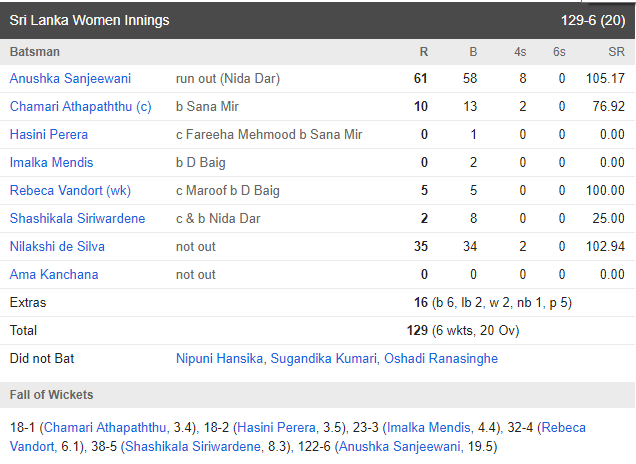Viewport: 636px width, 464px height.
Task: Open Oshadi Ranasinghe player profile
Action: click(441, 359)
